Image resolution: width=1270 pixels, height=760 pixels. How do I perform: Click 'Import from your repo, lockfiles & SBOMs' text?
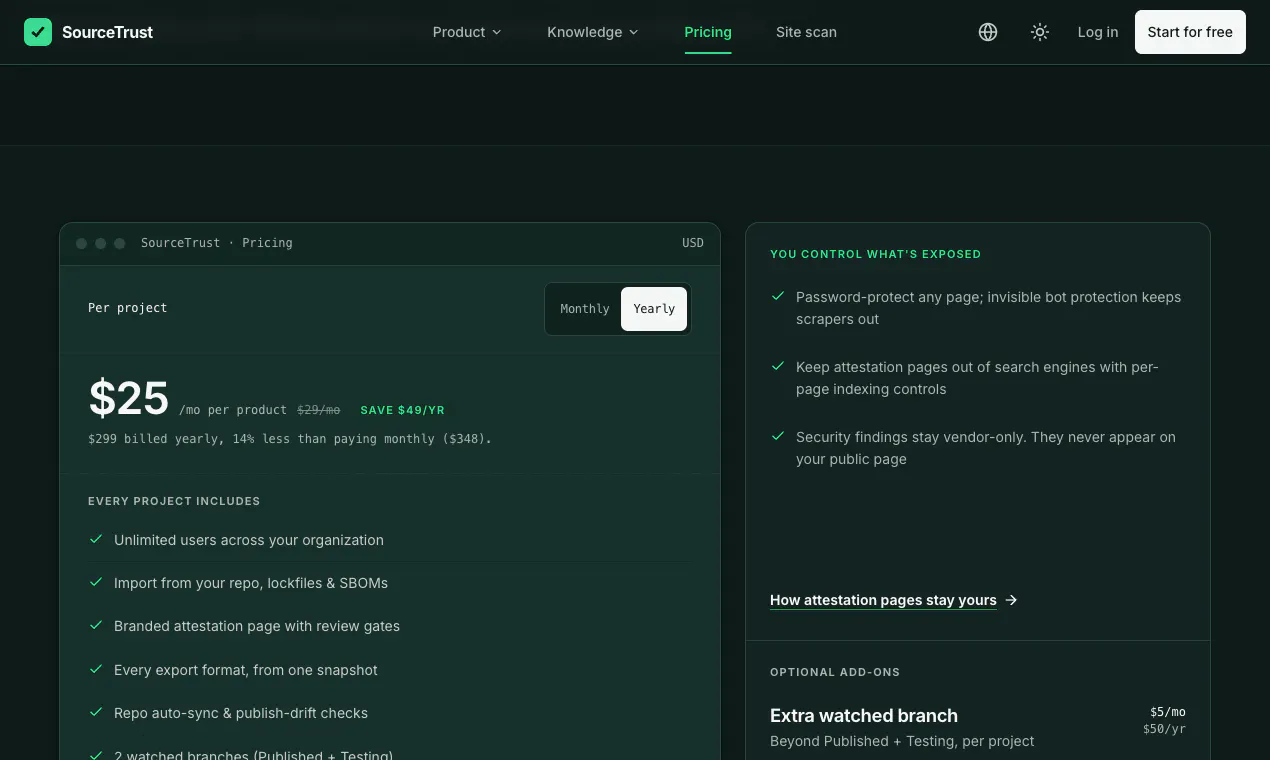click(251, 583)
